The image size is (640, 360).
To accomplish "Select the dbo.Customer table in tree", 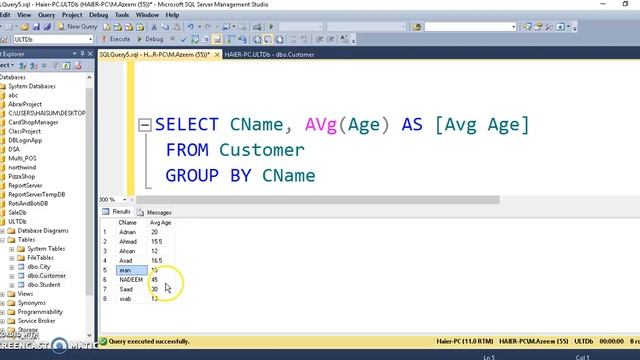I will (47, 276).
